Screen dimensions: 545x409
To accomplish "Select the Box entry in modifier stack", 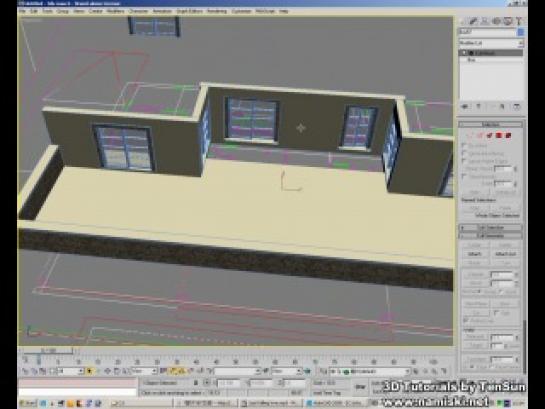I will pyautogui.click(x=471, y=60).
